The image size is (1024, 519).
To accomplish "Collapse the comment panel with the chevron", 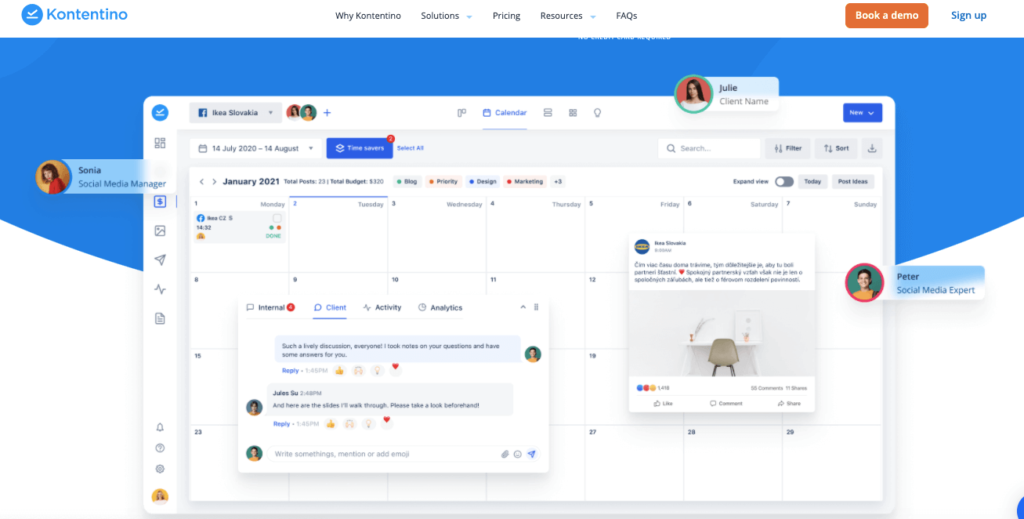I will click(523, 307).
